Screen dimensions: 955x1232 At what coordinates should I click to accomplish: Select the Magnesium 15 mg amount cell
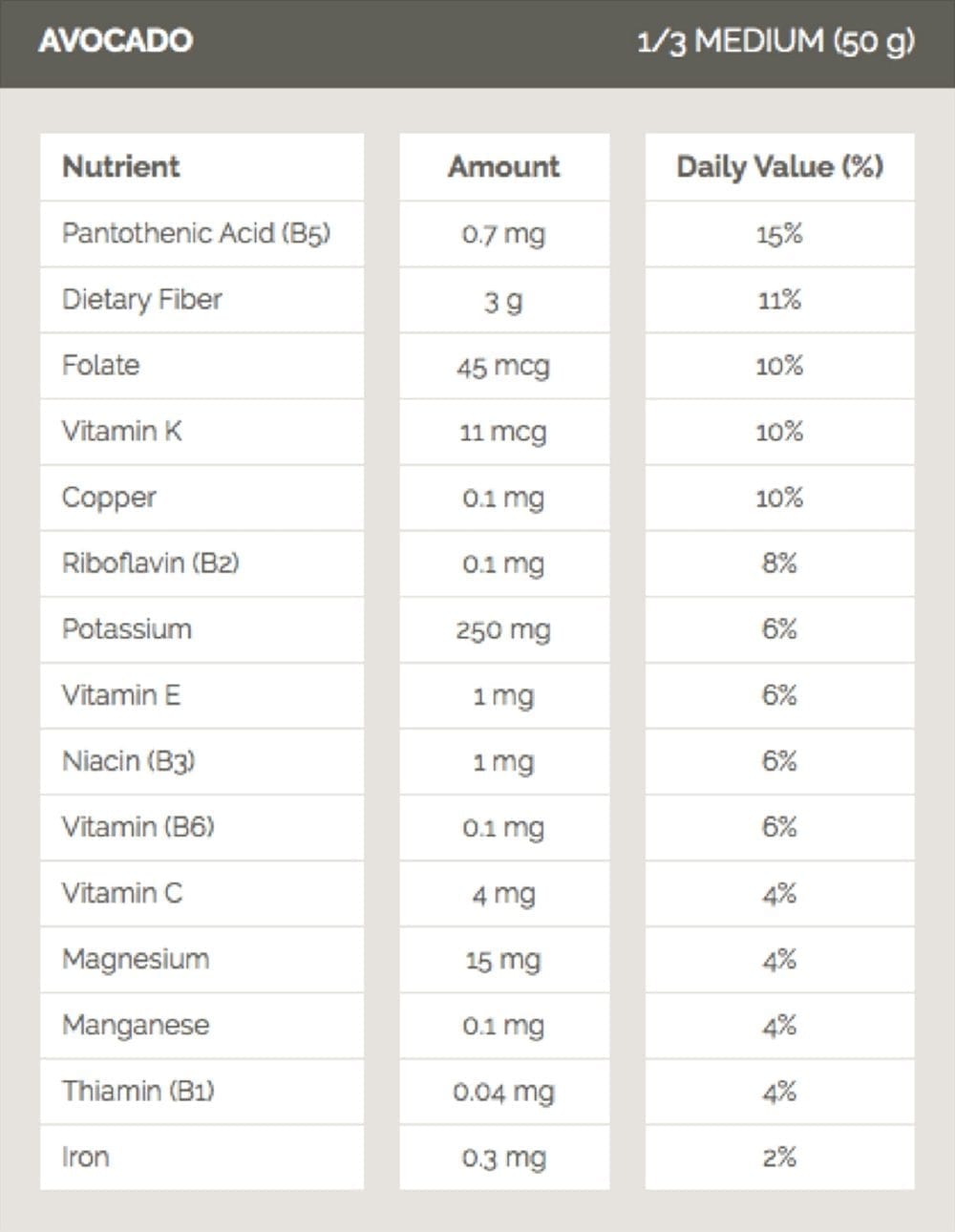(504, 960)
